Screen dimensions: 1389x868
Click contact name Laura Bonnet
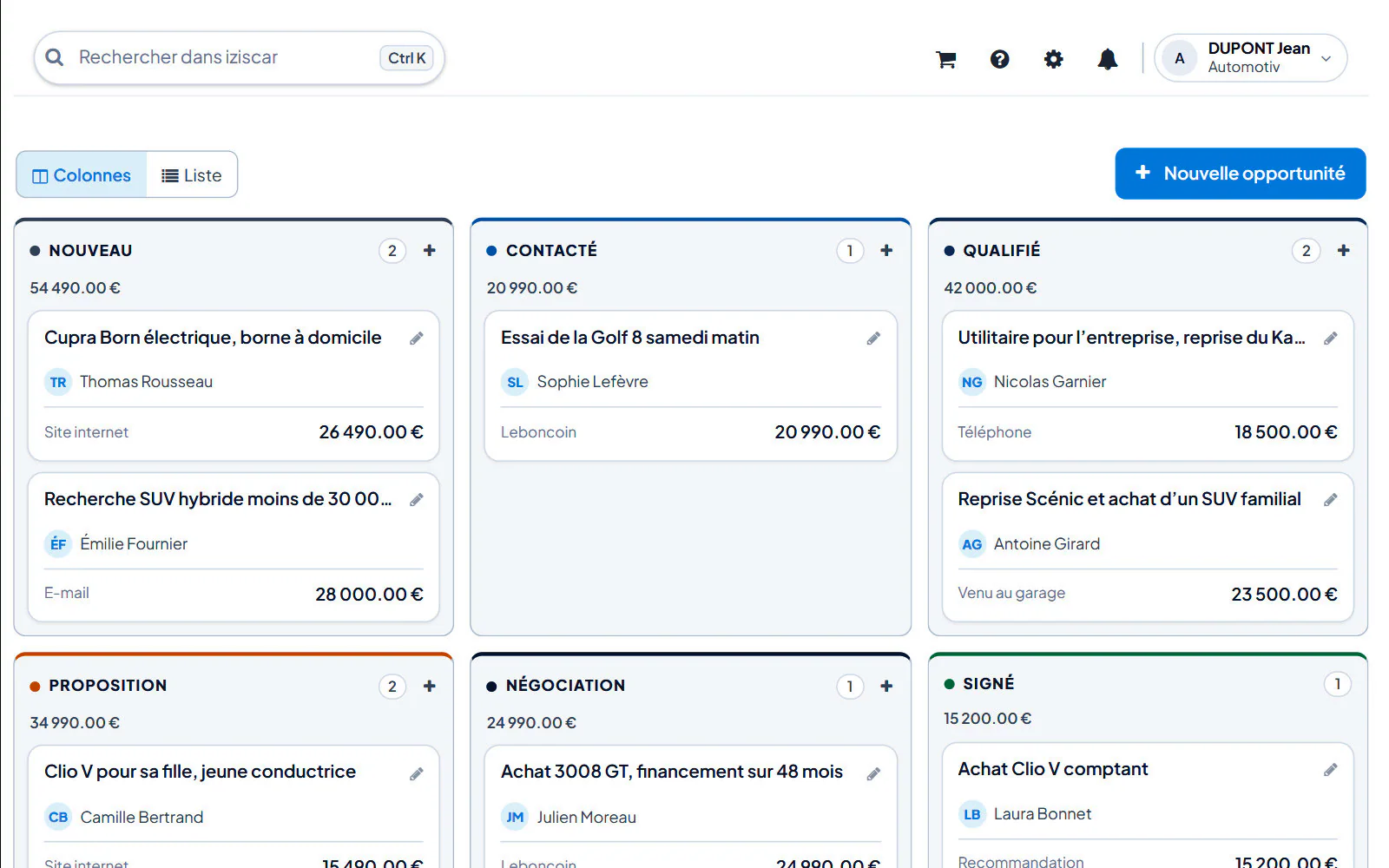click(1043, 814)
